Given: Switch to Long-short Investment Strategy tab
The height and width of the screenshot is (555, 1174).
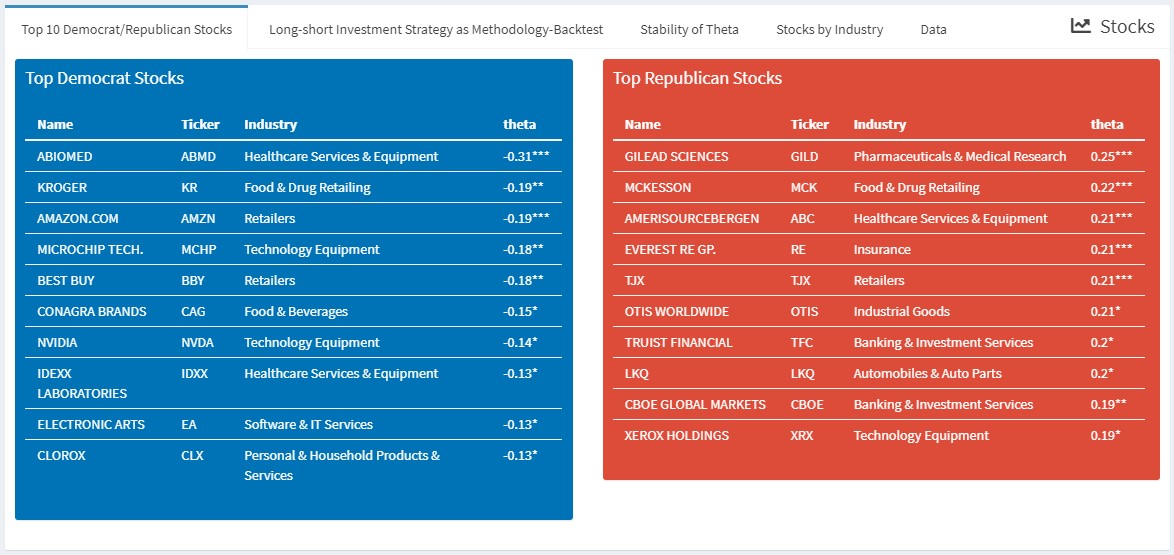Looking at the screenshot, I should tap(436, 29).
